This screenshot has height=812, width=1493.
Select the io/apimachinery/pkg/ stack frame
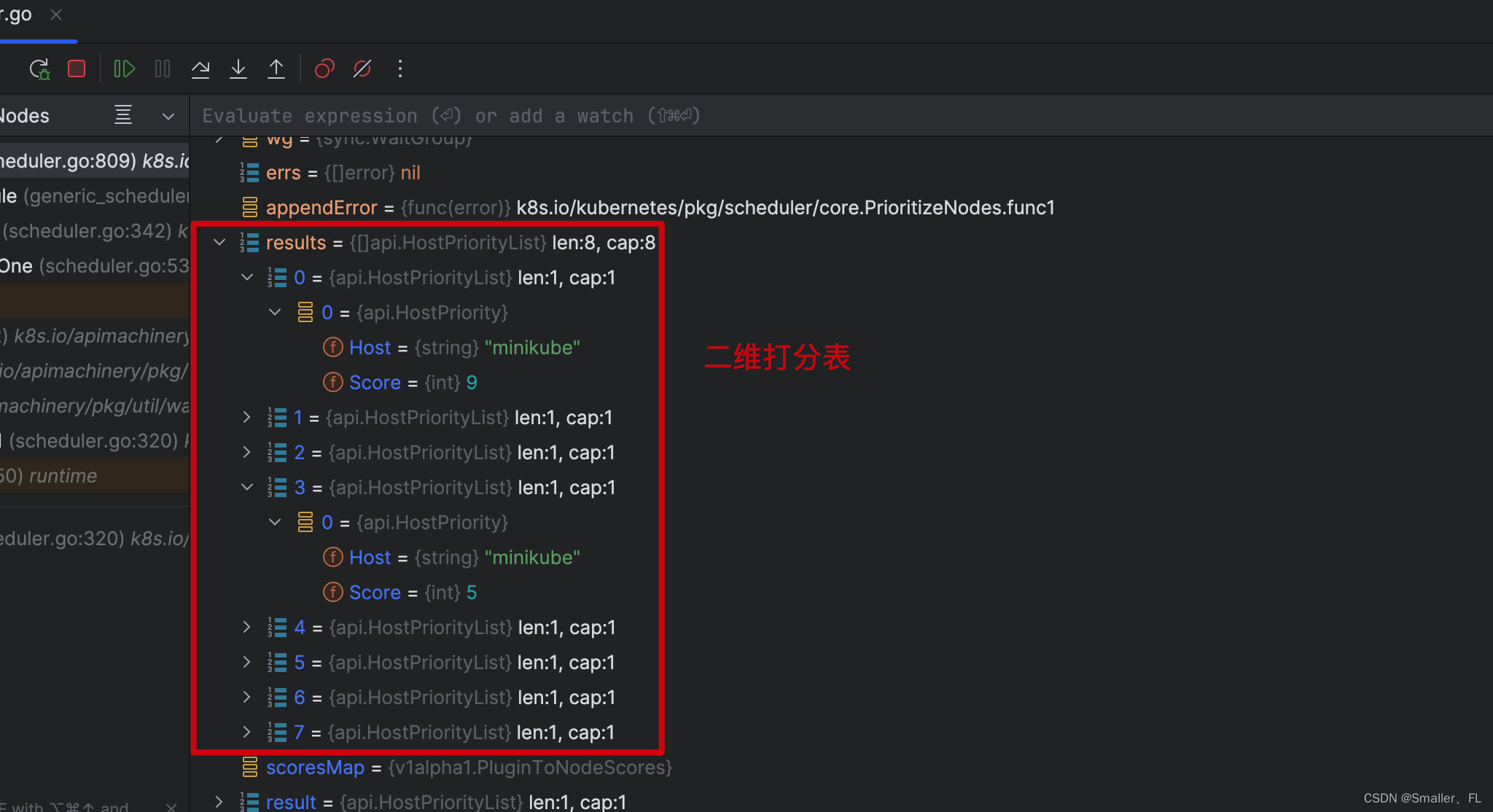click(x=95, y=371)
